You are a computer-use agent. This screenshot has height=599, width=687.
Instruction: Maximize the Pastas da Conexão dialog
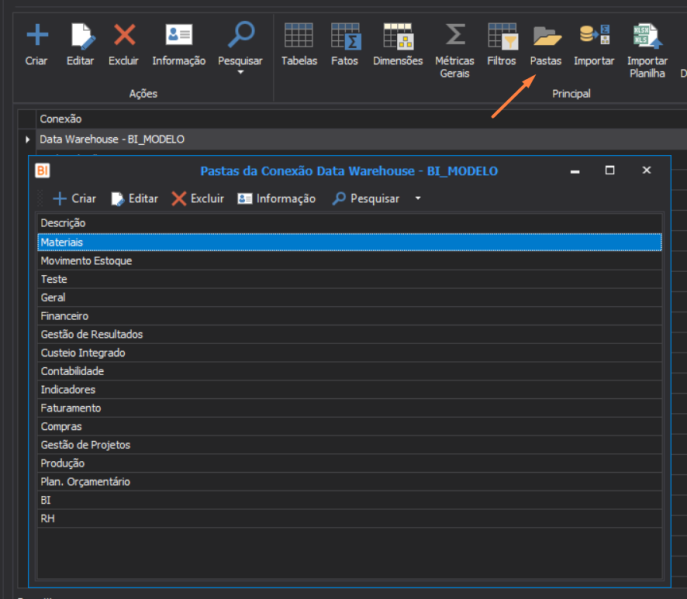pos(610,171)
